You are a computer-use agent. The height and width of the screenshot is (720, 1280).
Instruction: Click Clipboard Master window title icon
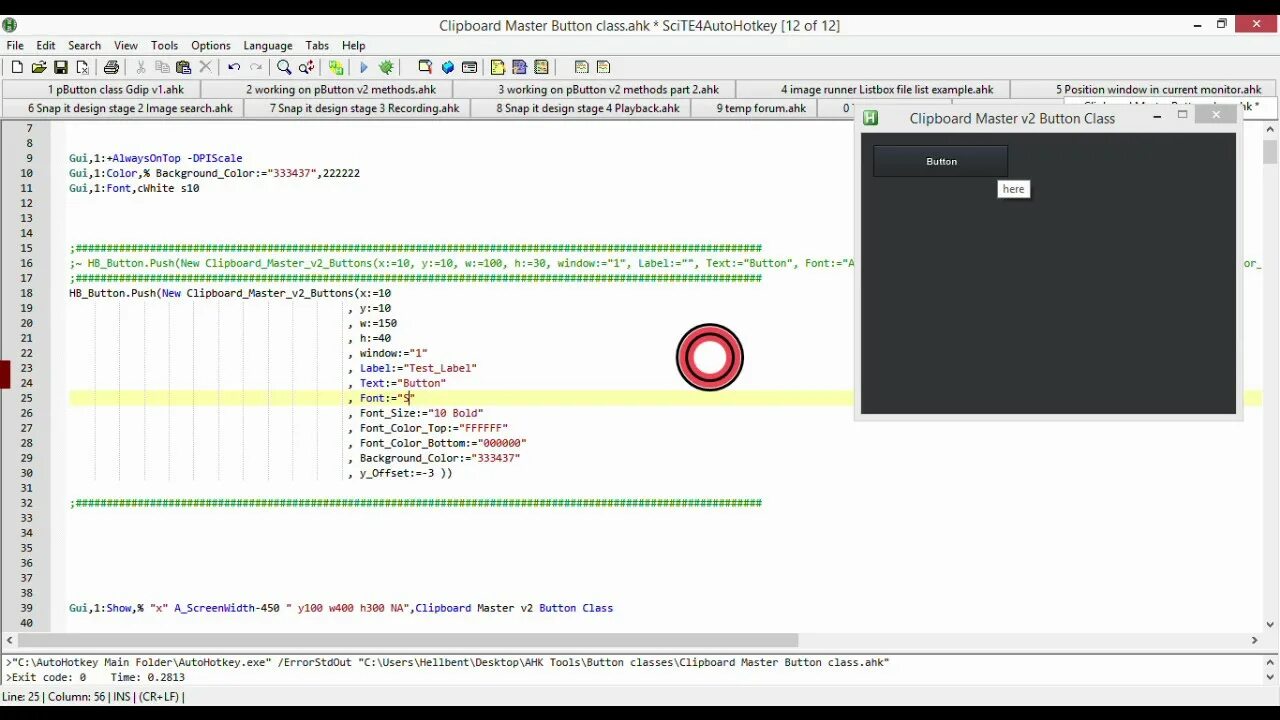pyautogui.click(x=870, y=118)
